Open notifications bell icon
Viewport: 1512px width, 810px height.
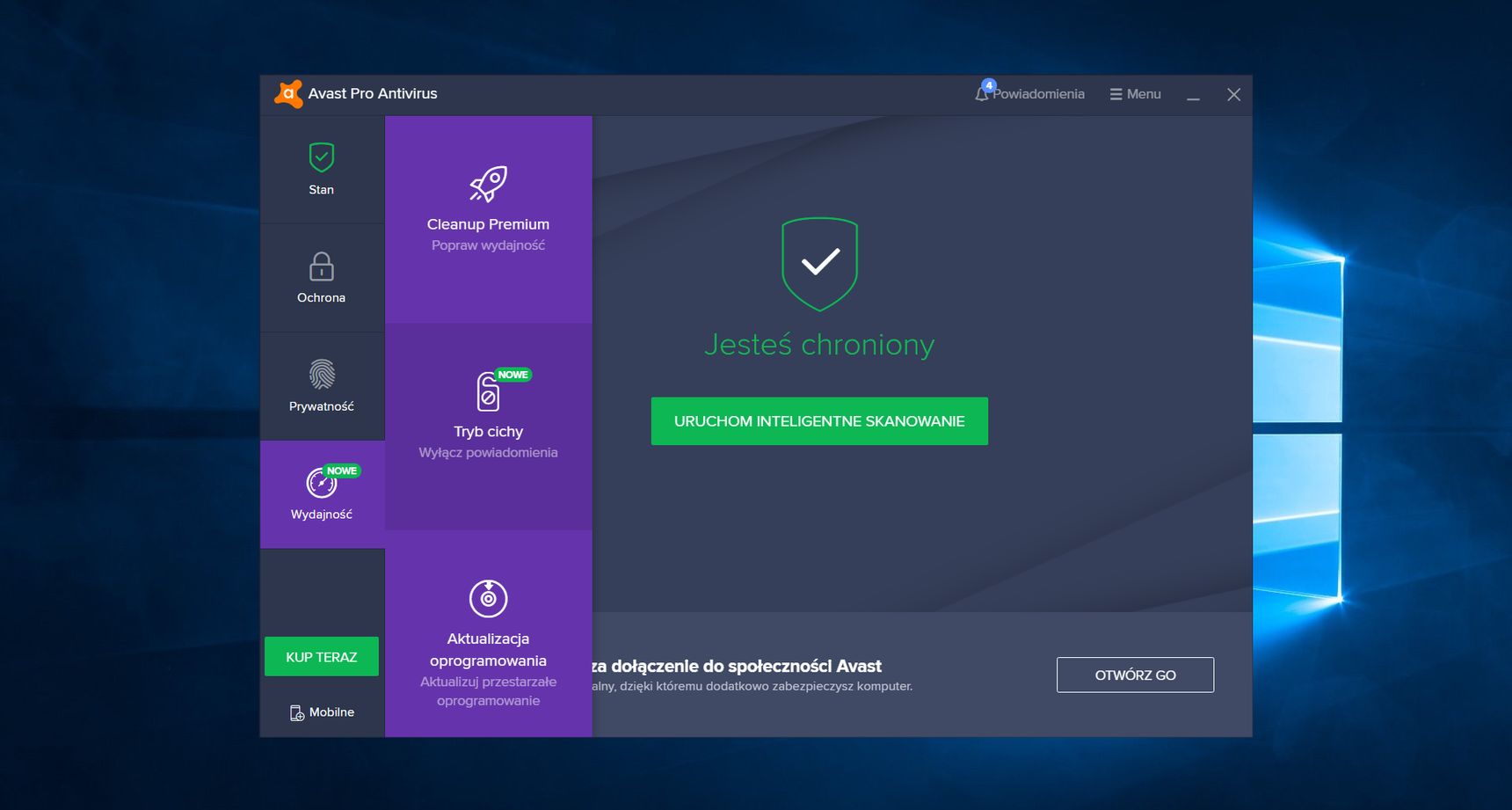pyautogui.click(x=982, y=93)
